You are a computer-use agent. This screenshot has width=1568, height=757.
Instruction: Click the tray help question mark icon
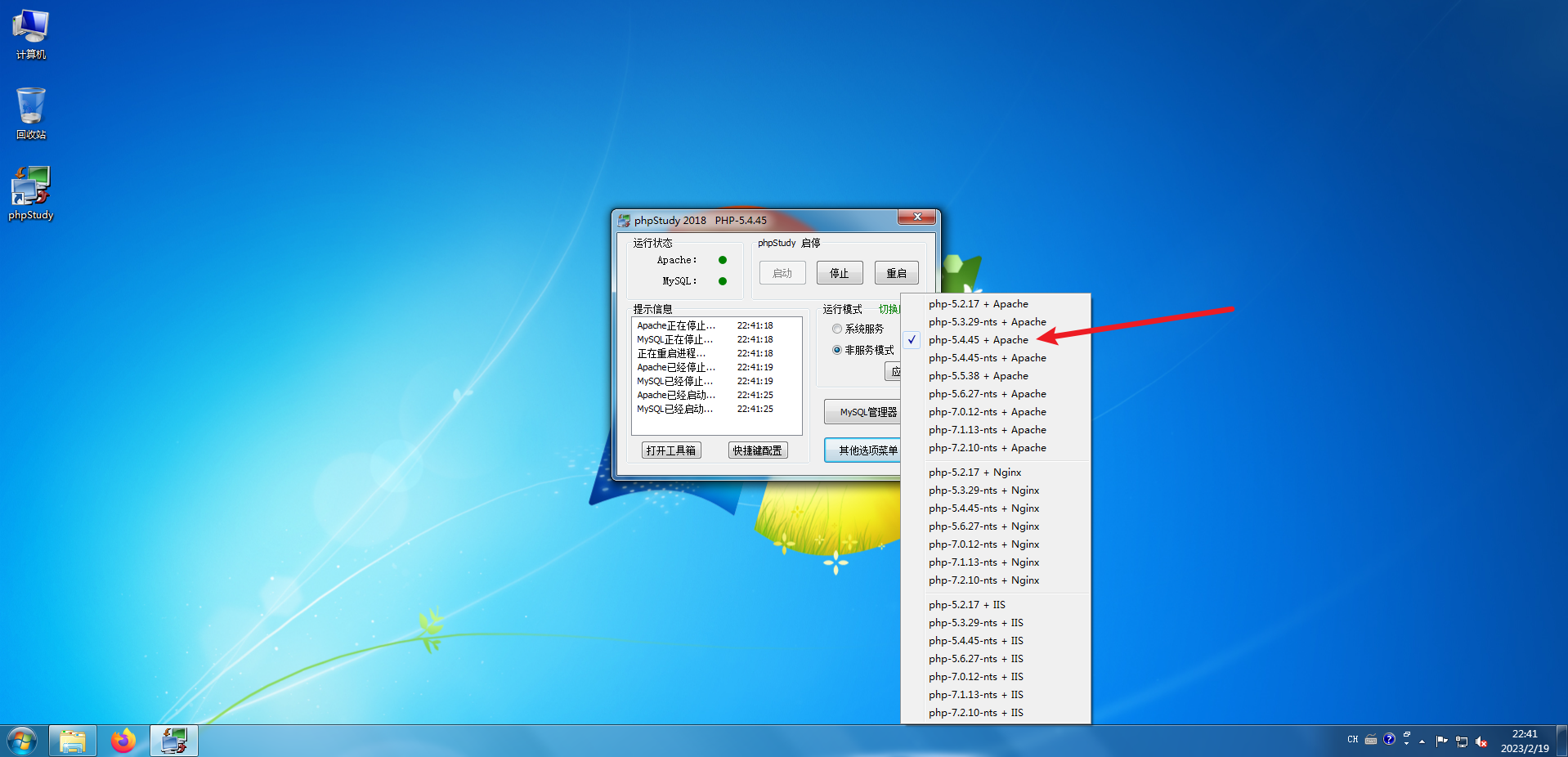pyautogui.click(x=1389, y=739)
